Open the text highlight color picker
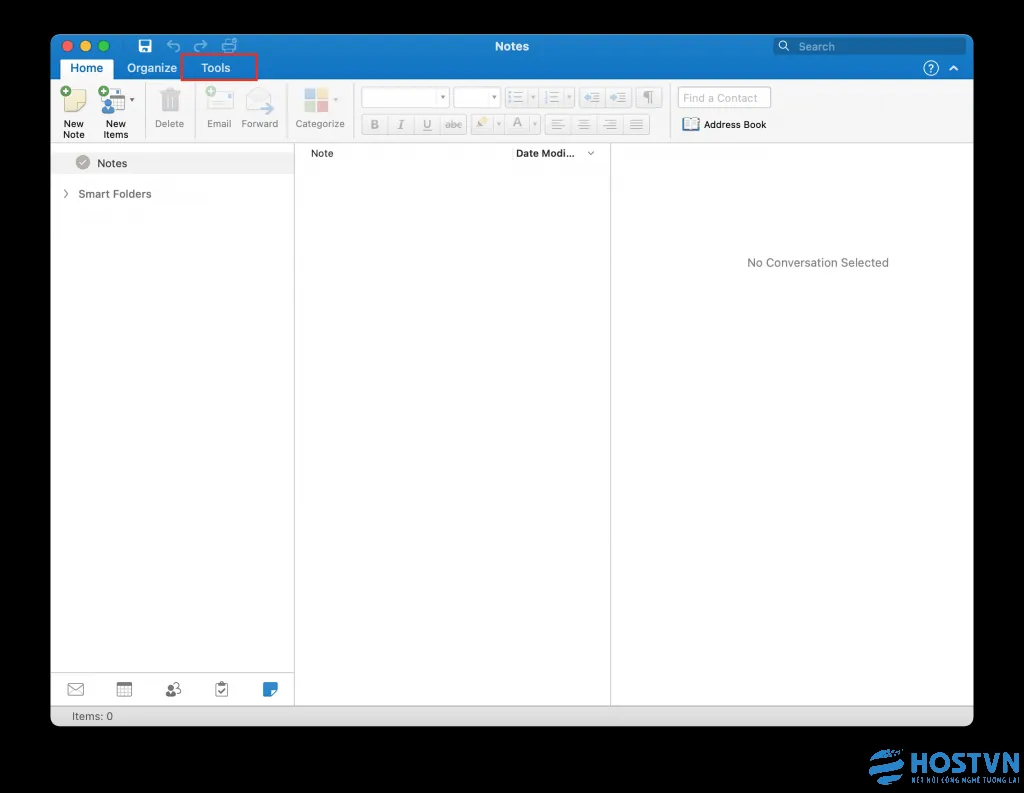 point(499,123)
